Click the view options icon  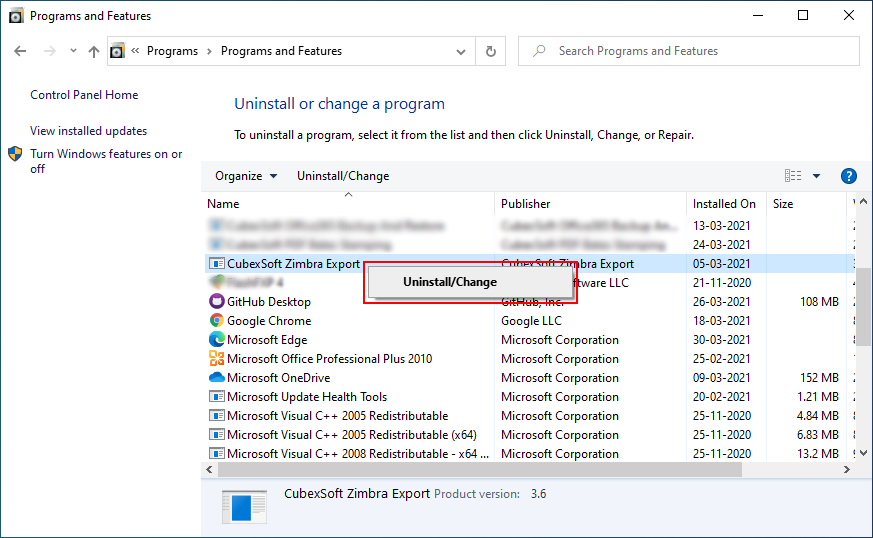click(x=793, y=176)
